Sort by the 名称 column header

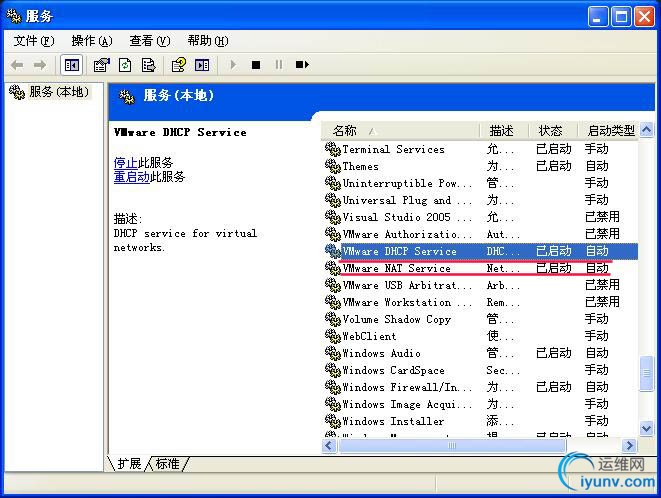(400, 131)
